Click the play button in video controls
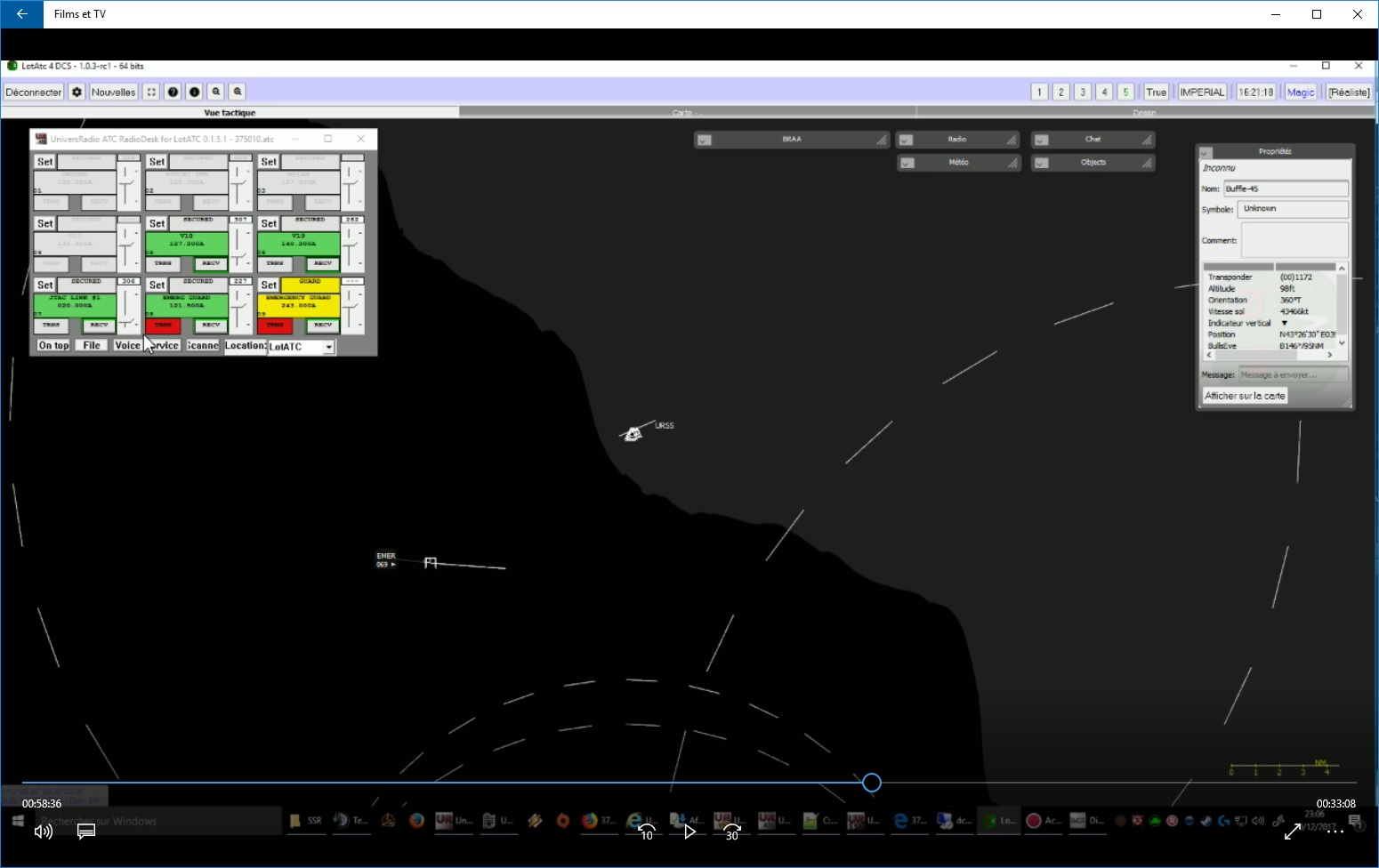 click(689, 832)
